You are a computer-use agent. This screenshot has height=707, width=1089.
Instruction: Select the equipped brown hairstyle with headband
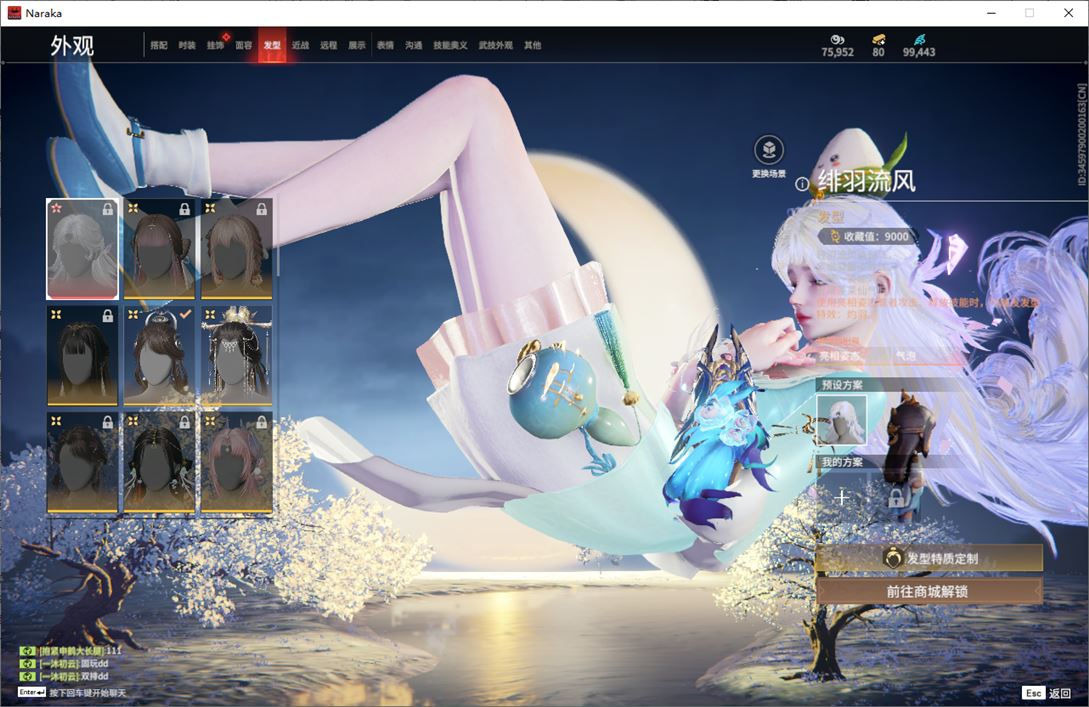point(159,356)
